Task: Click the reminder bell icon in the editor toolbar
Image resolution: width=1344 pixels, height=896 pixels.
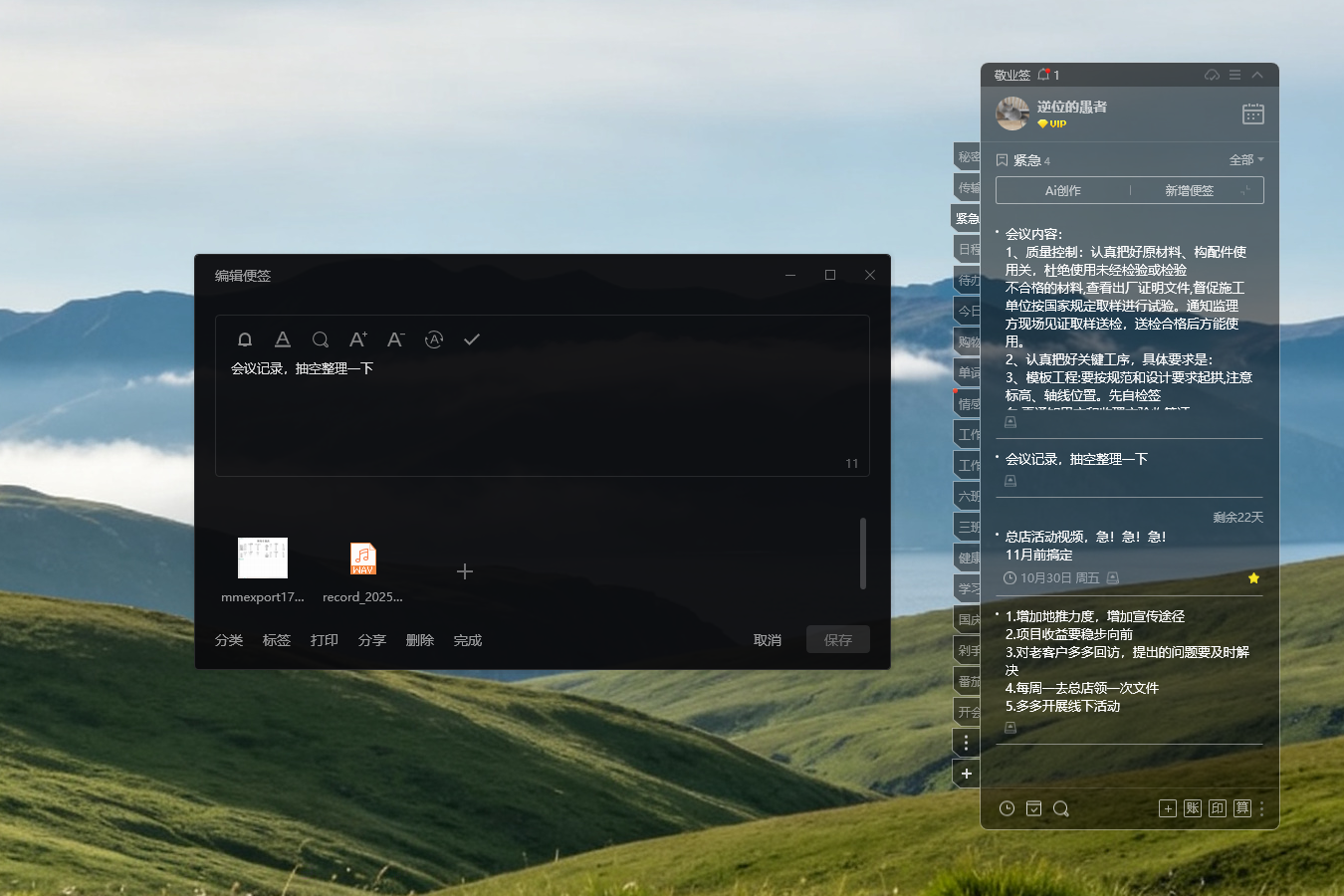Action: pos(245,339)
